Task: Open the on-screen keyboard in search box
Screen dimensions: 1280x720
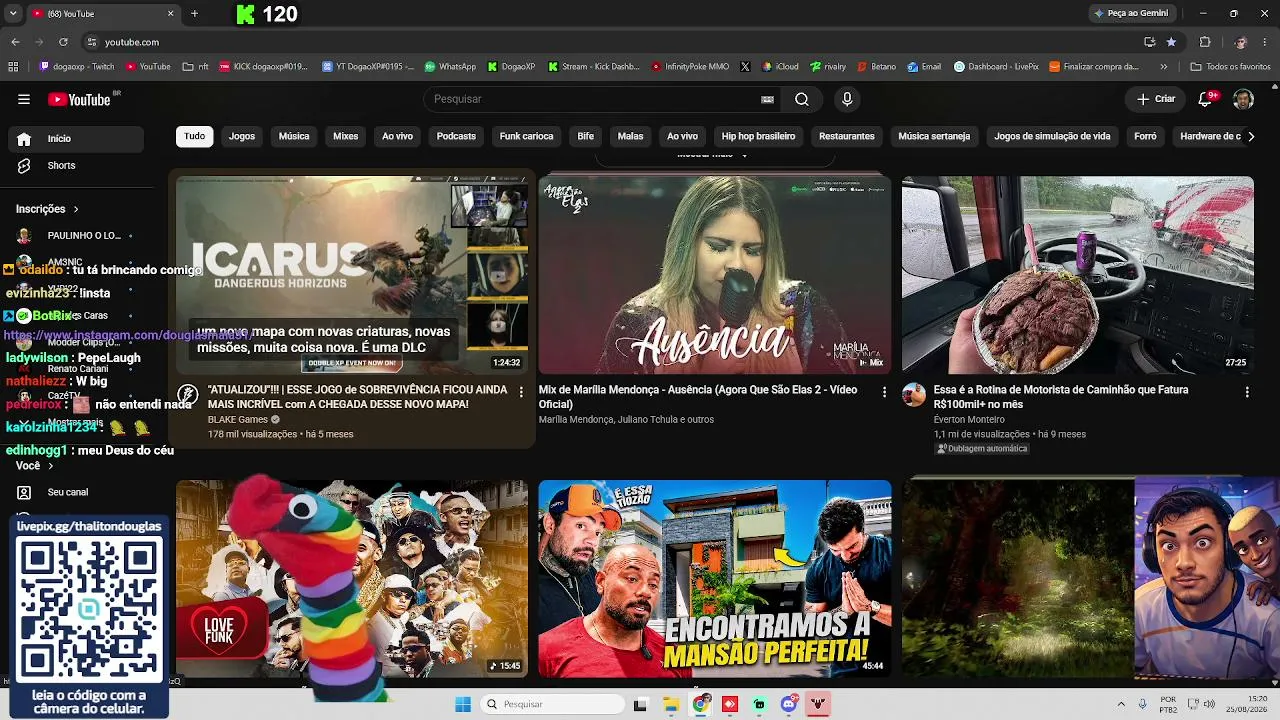Action: (x=767, y=99)
